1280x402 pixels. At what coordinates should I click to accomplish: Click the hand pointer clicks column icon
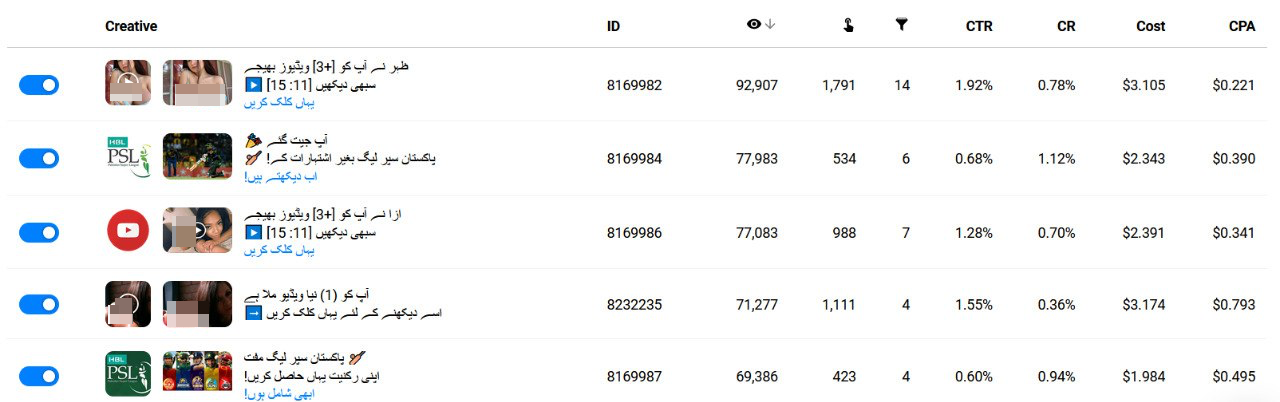pos(848,26)
